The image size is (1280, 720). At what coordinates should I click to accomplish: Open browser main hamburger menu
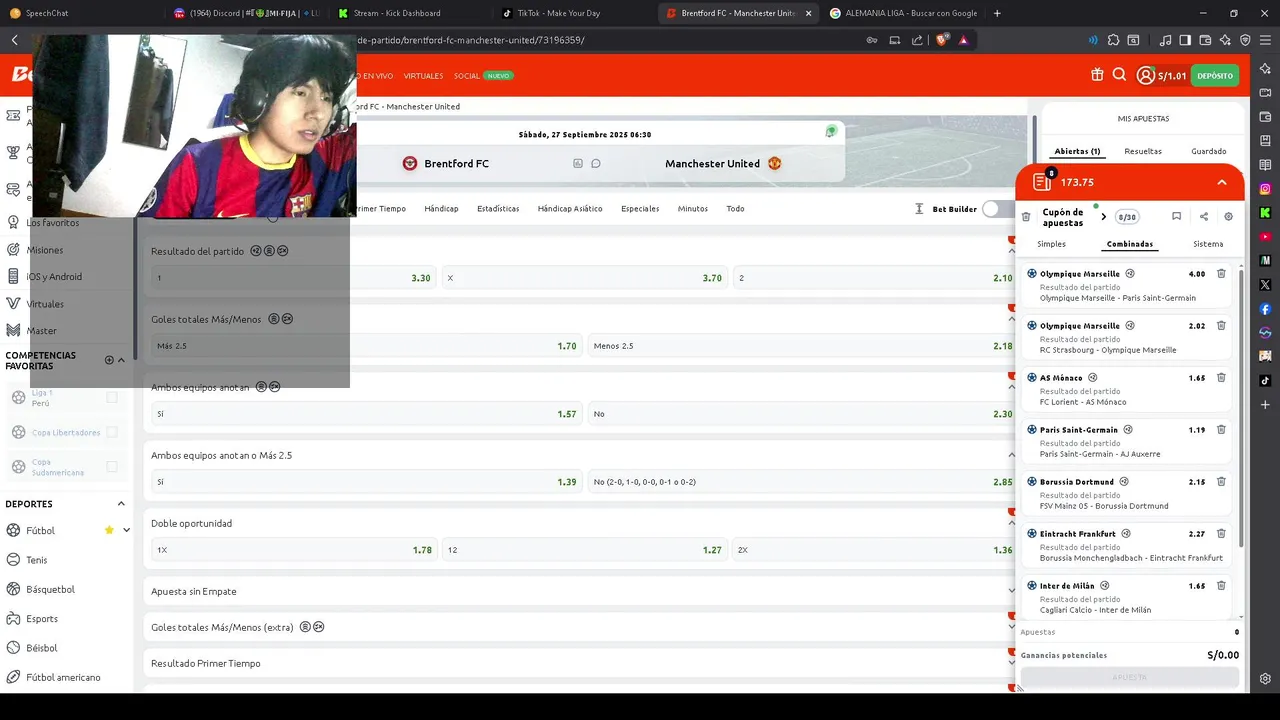click(x=1264, y=40)
